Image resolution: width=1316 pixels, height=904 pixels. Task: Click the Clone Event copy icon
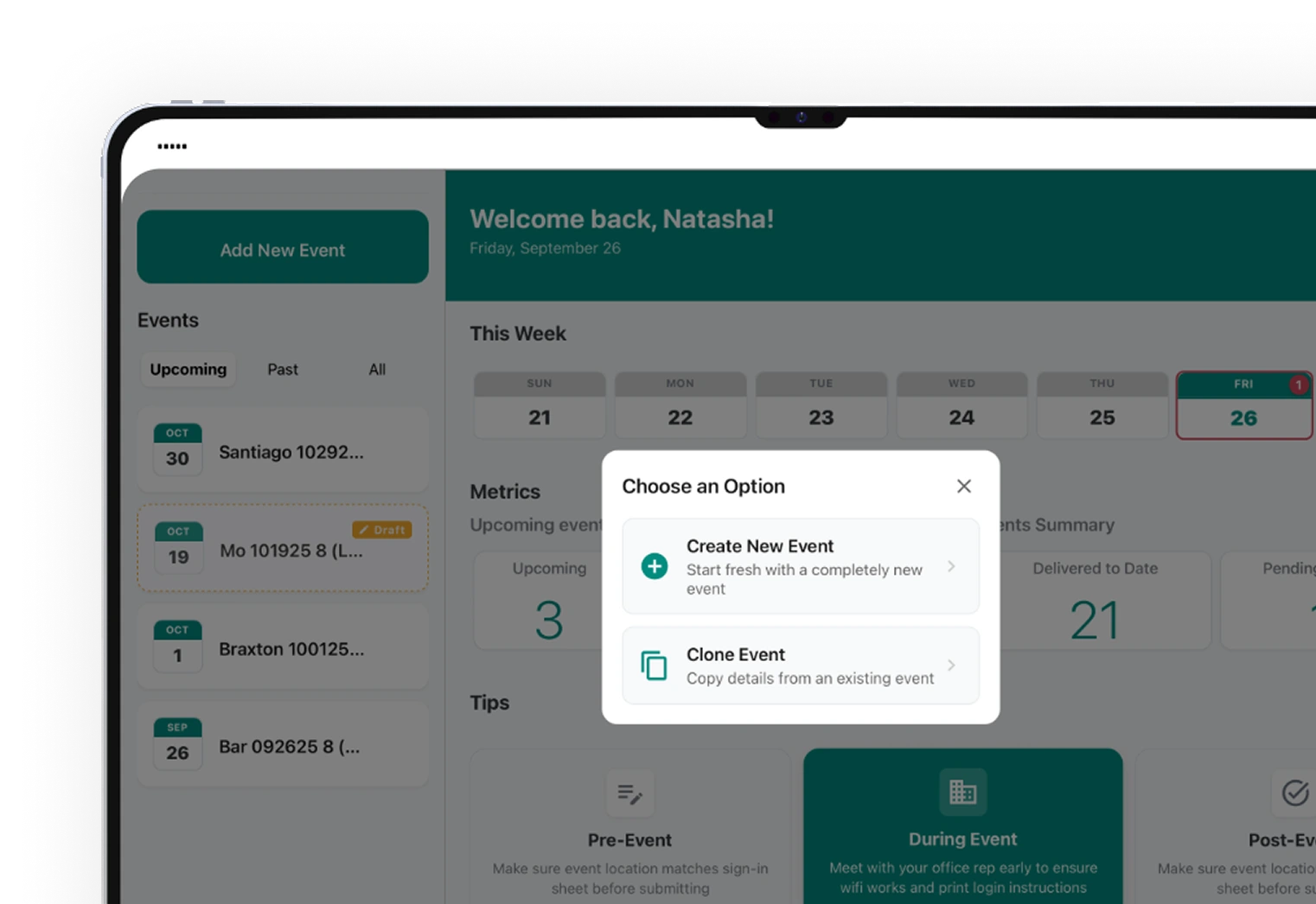click(x=654, y=665)
